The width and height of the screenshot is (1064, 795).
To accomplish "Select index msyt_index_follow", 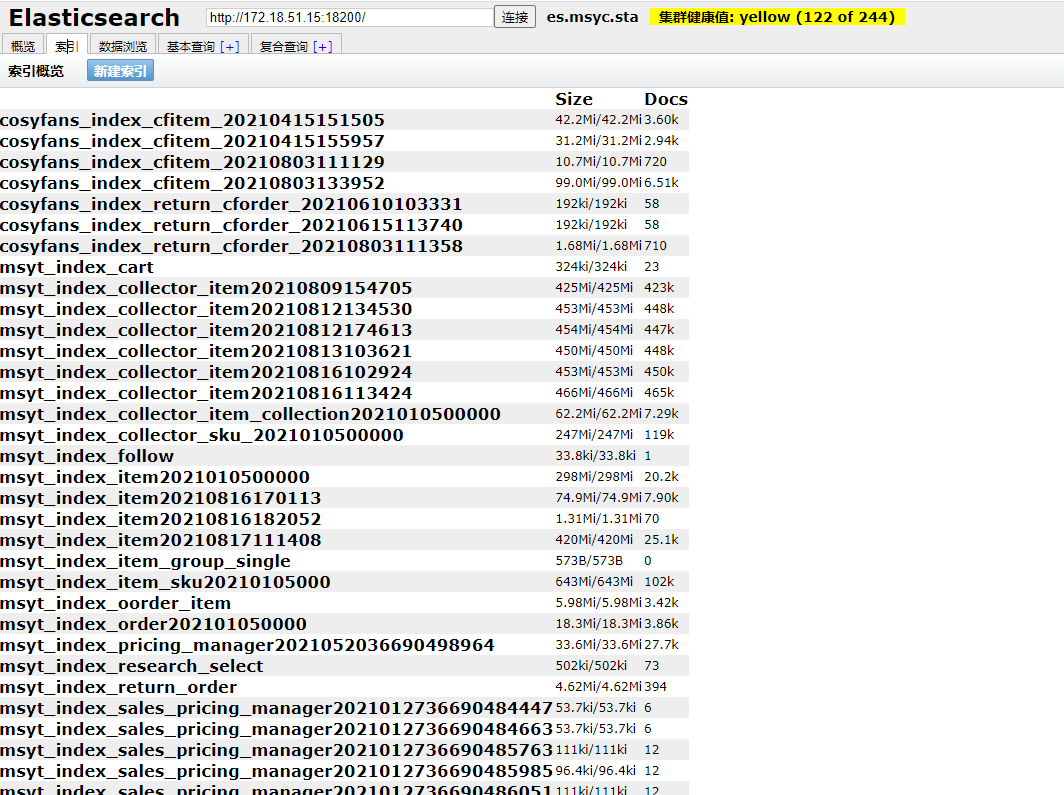I will click(87, 457).
